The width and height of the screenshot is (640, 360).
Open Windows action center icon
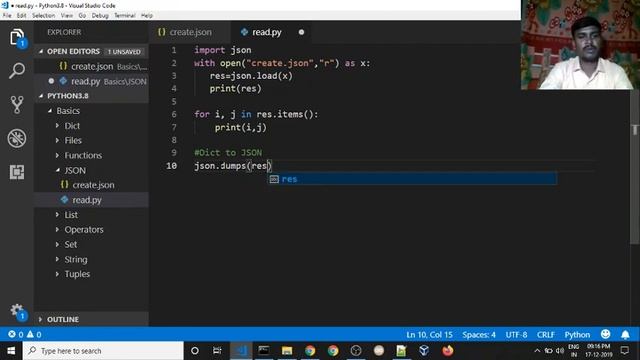click(x=624, y=351)
